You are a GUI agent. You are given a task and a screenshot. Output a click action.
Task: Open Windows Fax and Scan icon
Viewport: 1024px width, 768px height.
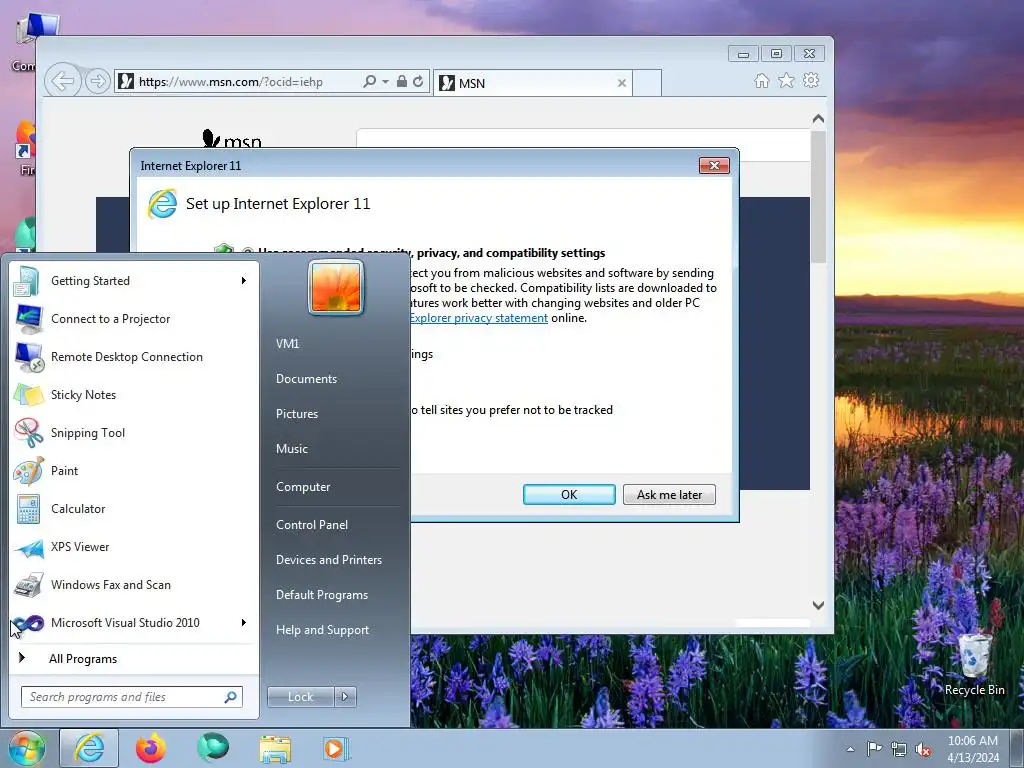(28, 584)
